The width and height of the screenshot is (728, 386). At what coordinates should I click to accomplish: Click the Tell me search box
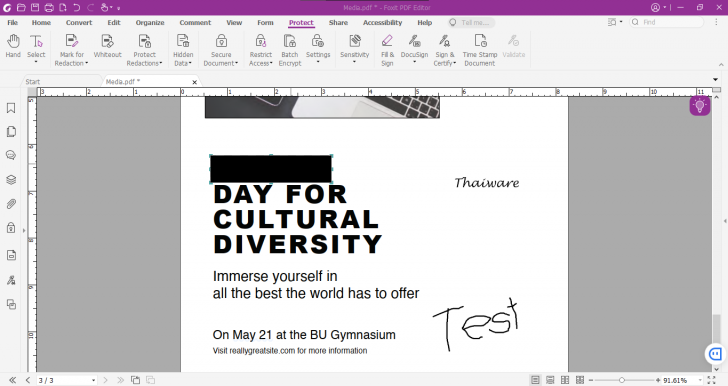pyautogui.click(x=471, y=22)
